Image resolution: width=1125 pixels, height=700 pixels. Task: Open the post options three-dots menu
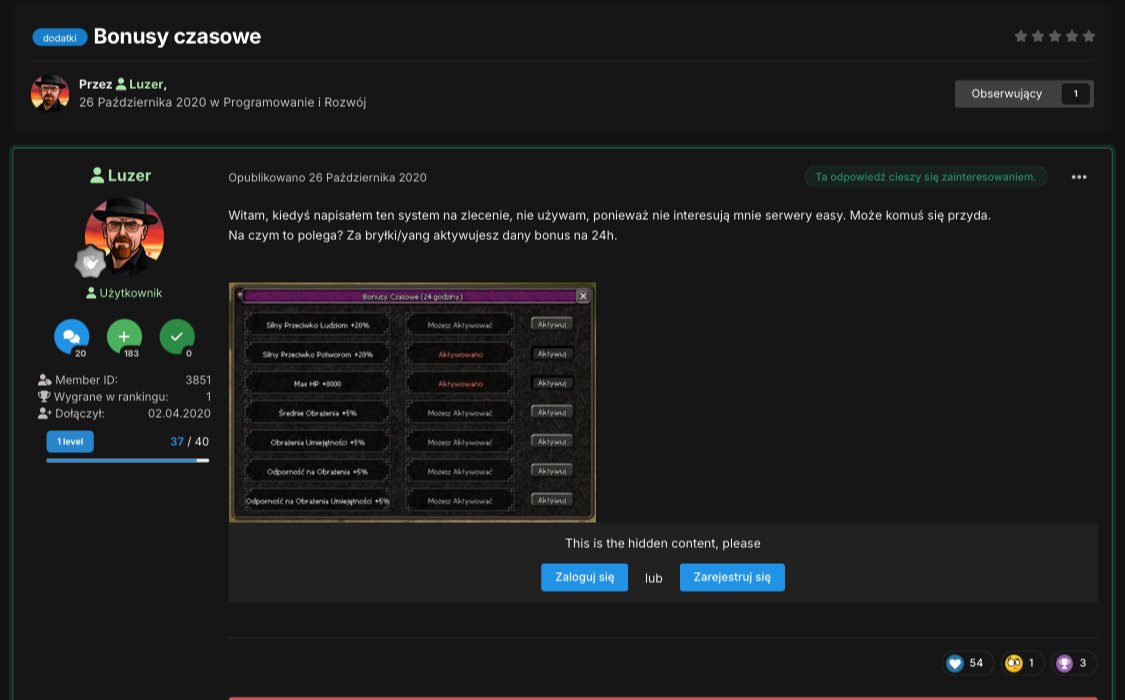pyautogui.click(x=1078, y=177)
